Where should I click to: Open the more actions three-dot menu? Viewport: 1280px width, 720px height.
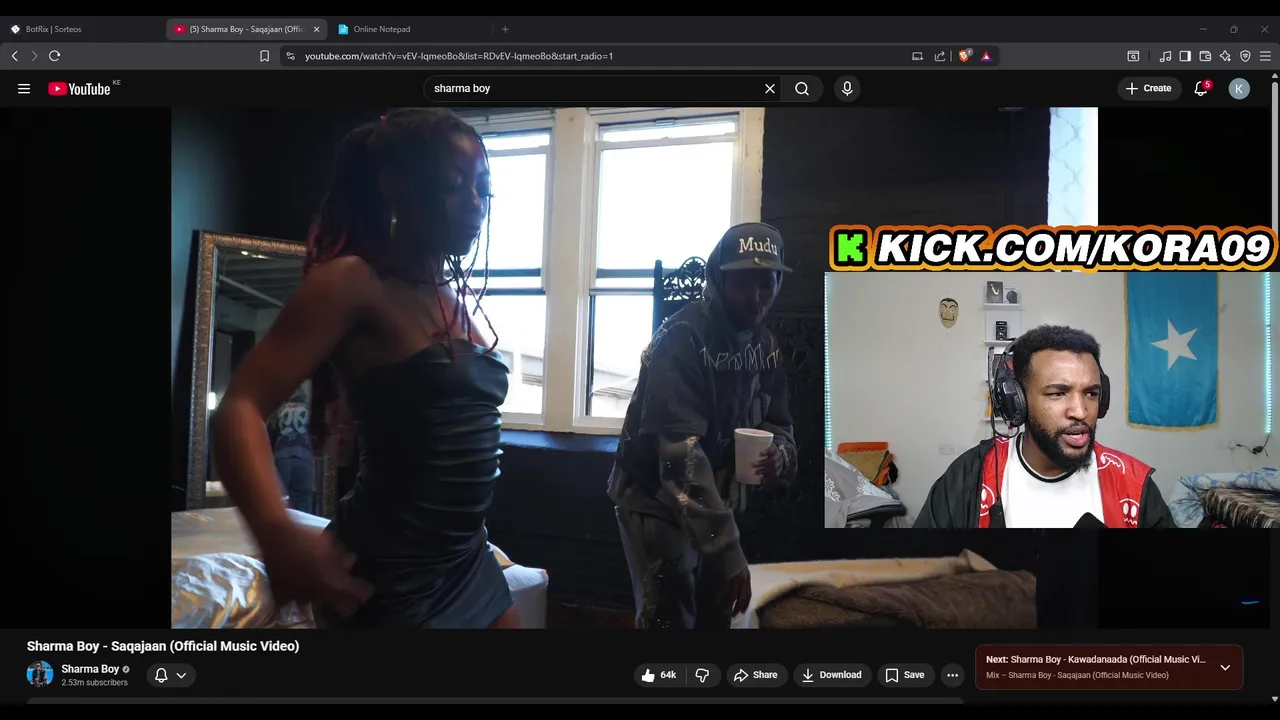[x=952, y=675]
